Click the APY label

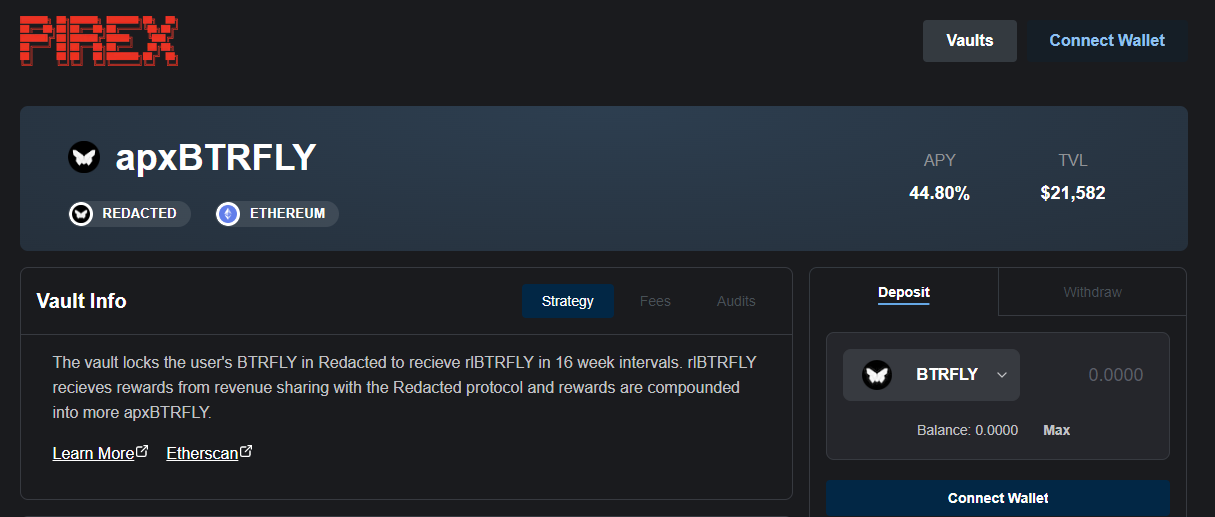tap(939, 160)
